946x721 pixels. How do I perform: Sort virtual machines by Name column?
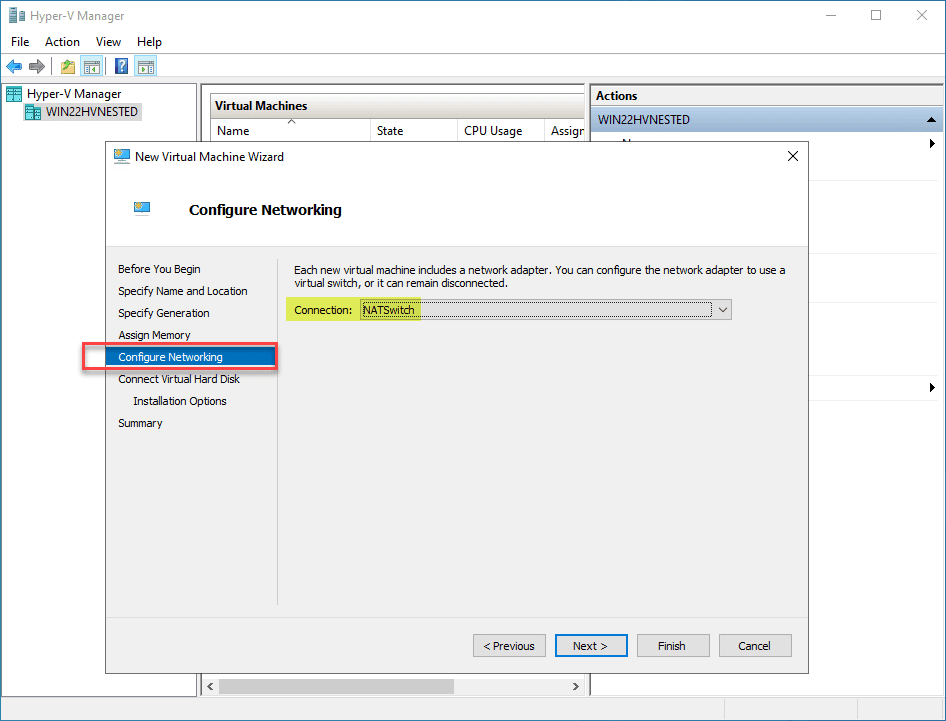point(290,130)
